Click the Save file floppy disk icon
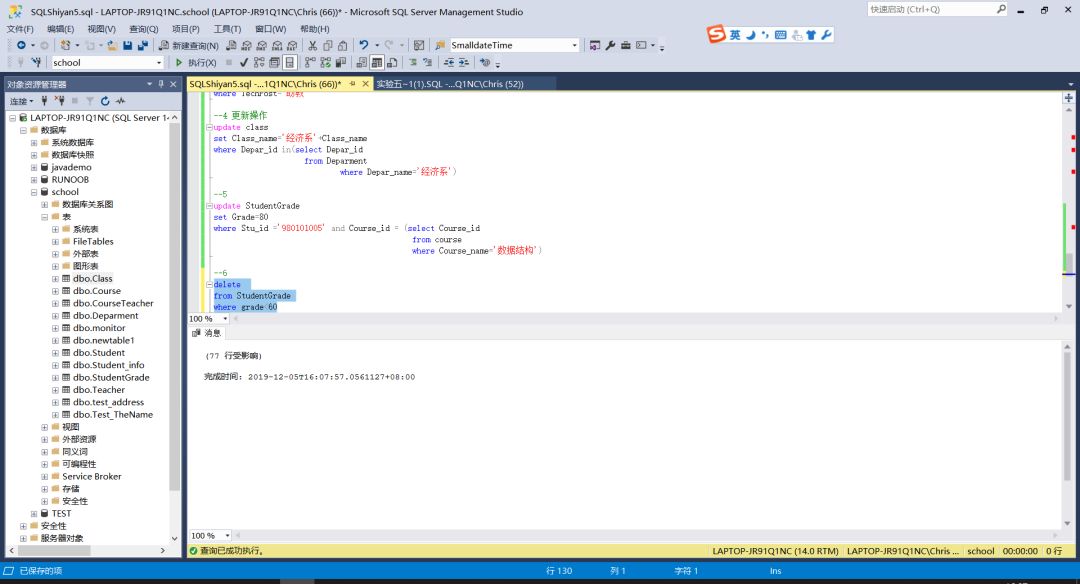Viewport: 1080px width, 584px height. click(x=127, y=46)
